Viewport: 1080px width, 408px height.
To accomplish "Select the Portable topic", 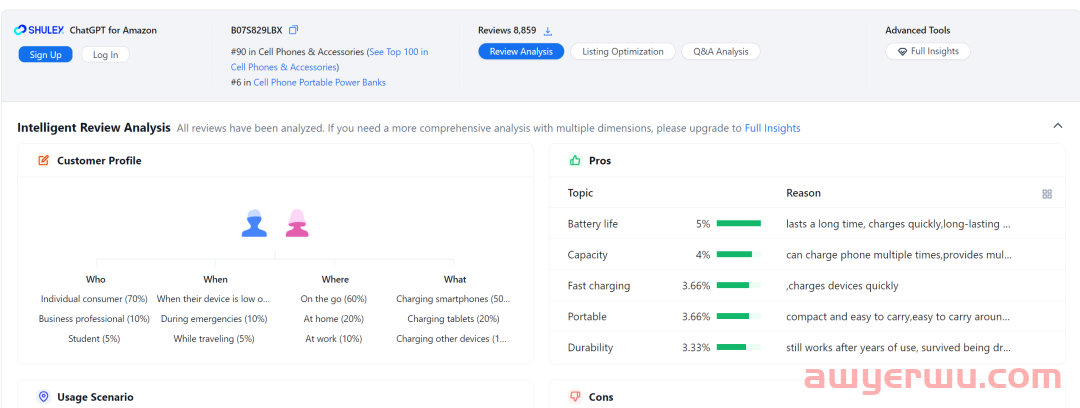I will point(586,316).
